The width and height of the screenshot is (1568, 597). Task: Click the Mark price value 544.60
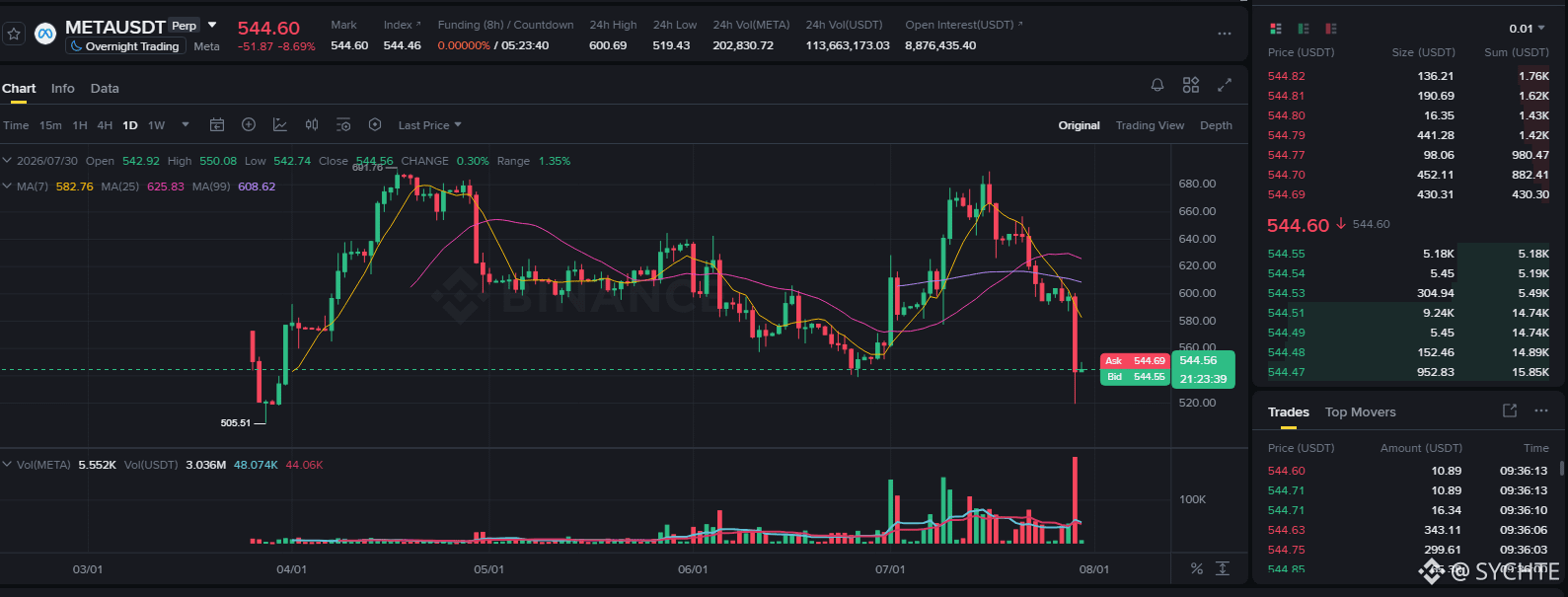[349, 45]
